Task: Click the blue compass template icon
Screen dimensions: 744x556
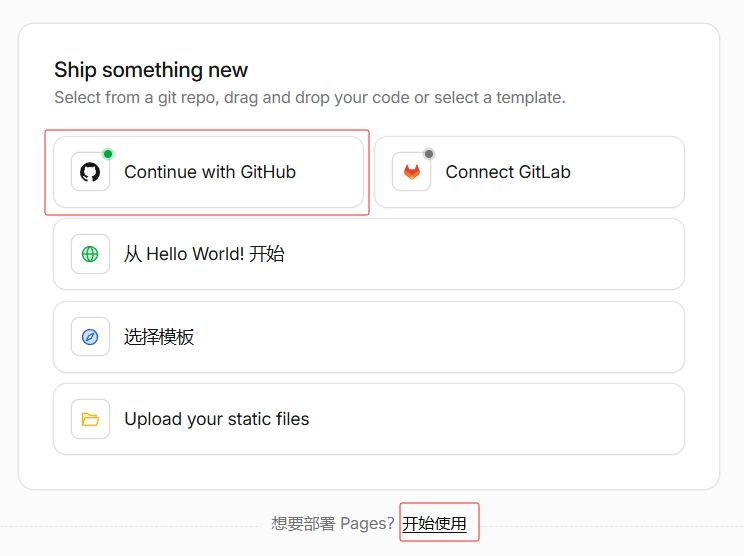Action: [90, 337]
